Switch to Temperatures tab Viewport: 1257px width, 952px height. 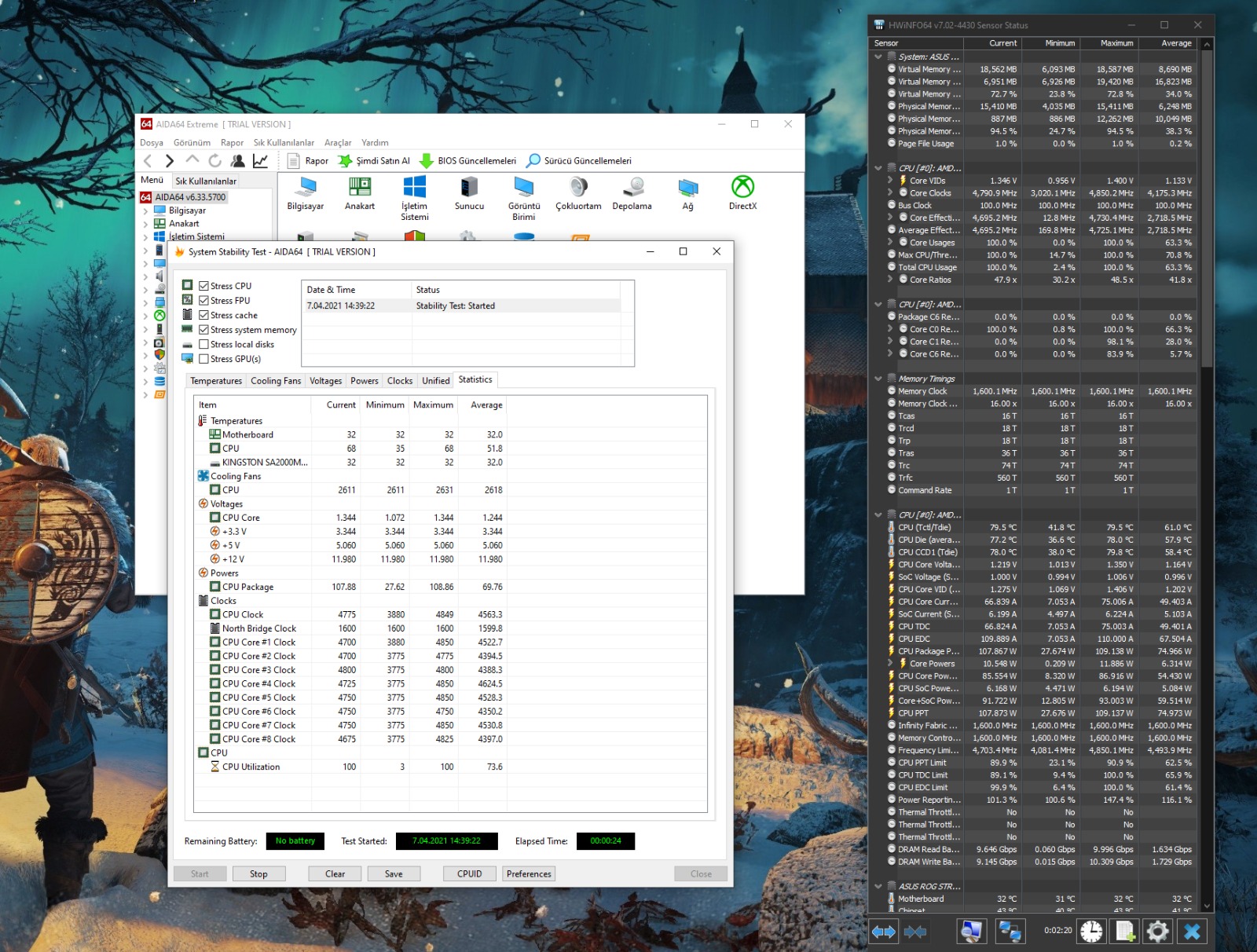click(216, 381)
